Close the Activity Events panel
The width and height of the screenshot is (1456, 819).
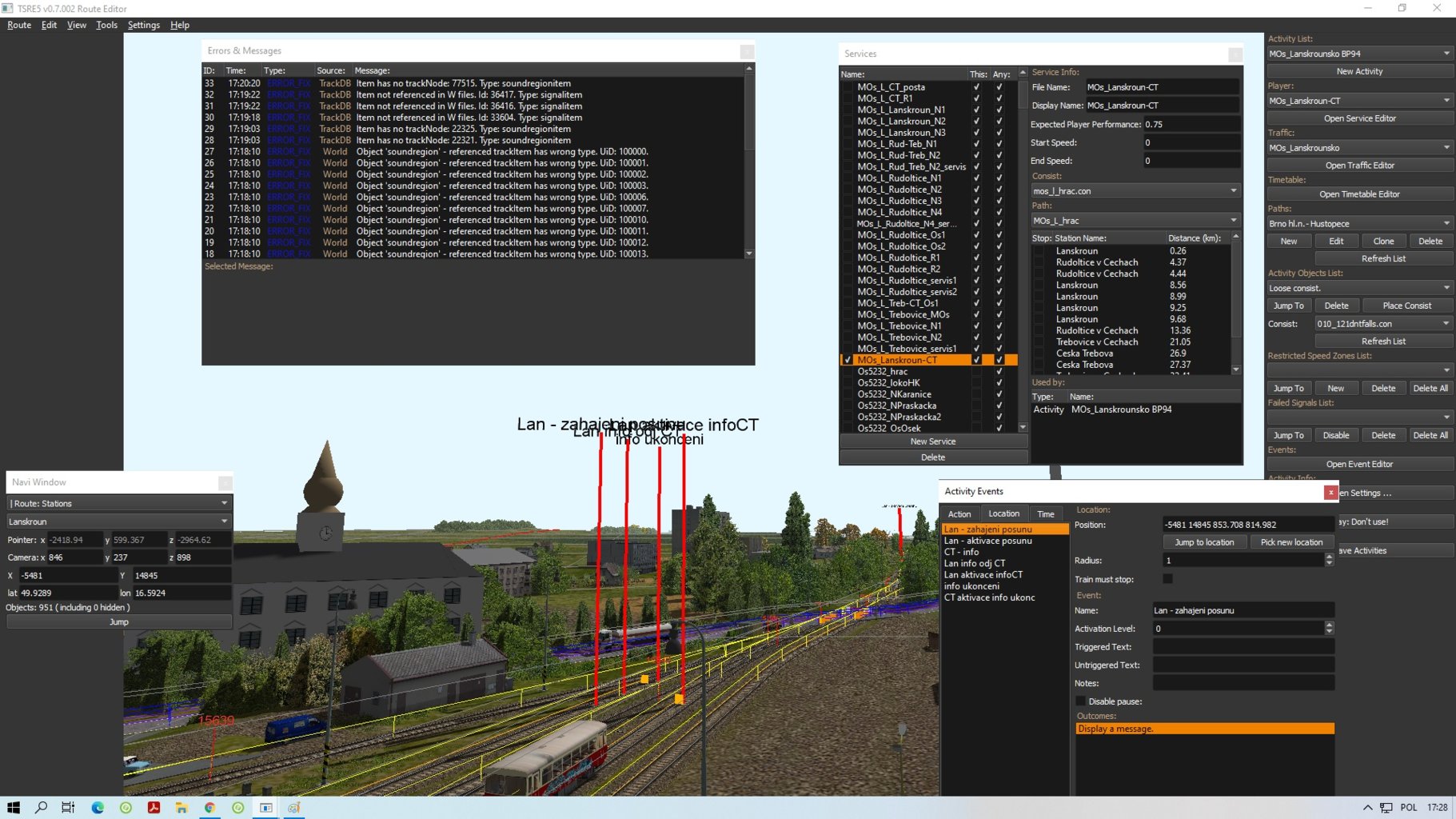point(1330,492)
